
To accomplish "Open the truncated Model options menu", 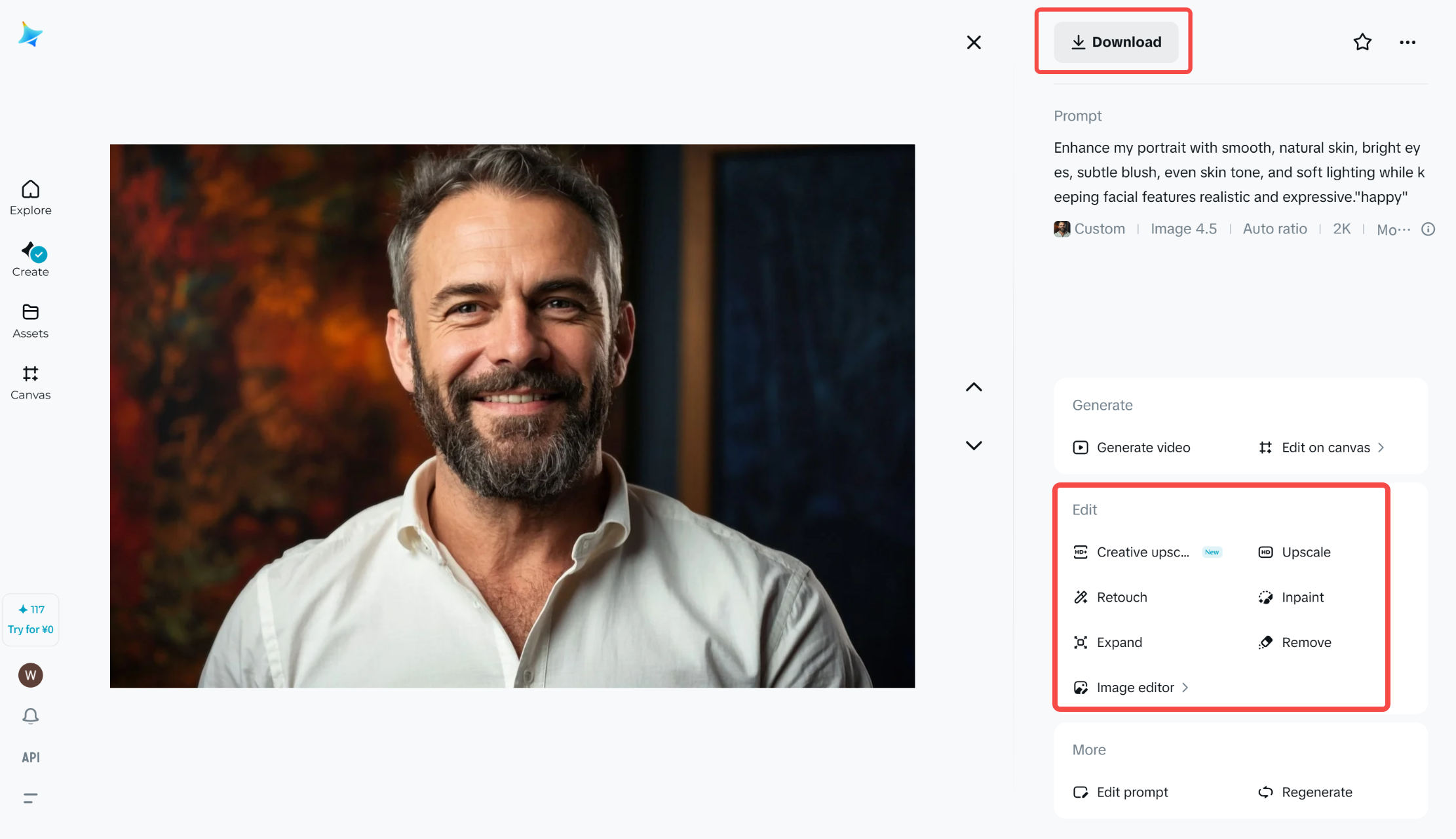I will coord(1393,229).
